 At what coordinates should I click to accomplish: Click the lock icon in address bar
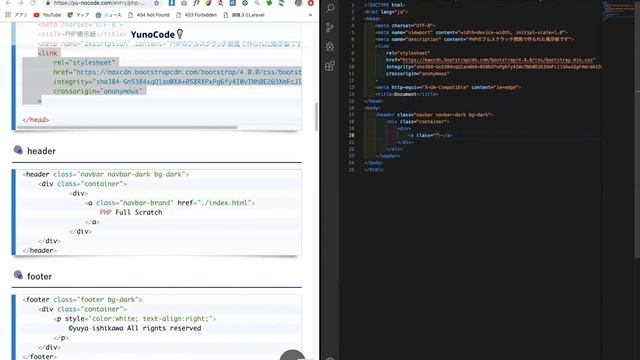pos(48,3)
